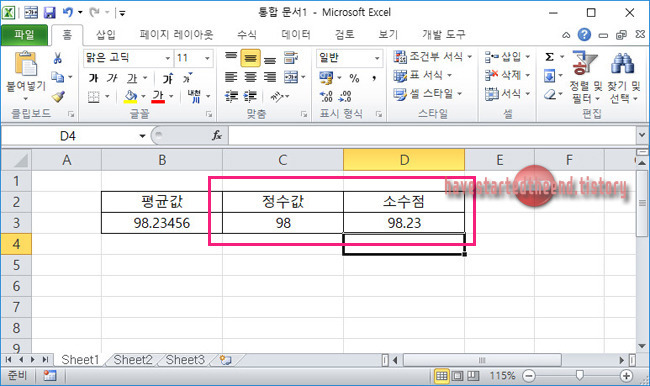Image resolution: width=650 pixels, height=386 pixels.
Task: Switch to the 개발 도구 tab
Action: (444, 35)
